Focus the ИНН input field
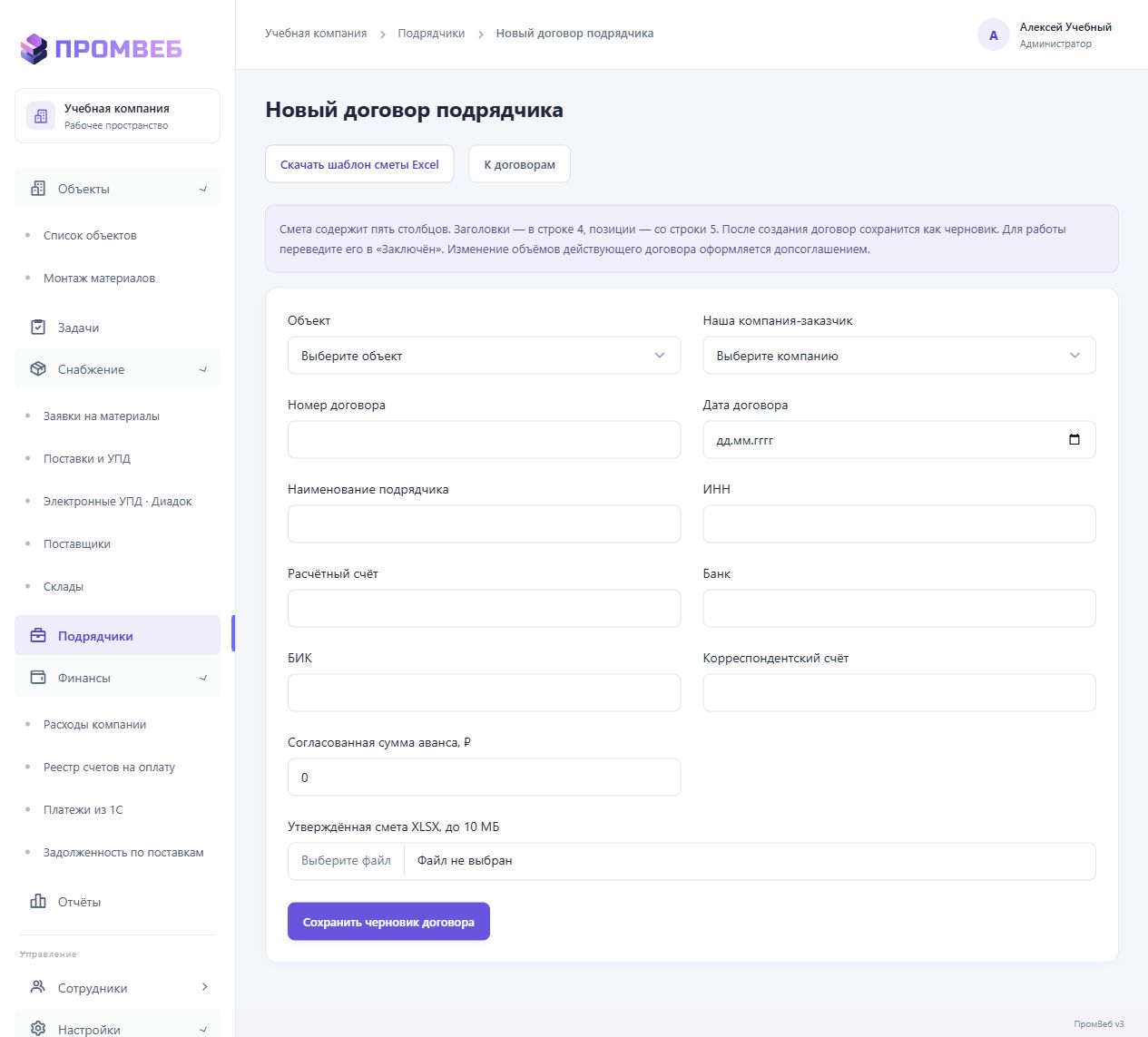This screenshot has height=1037, width=1148. point(899,524)
